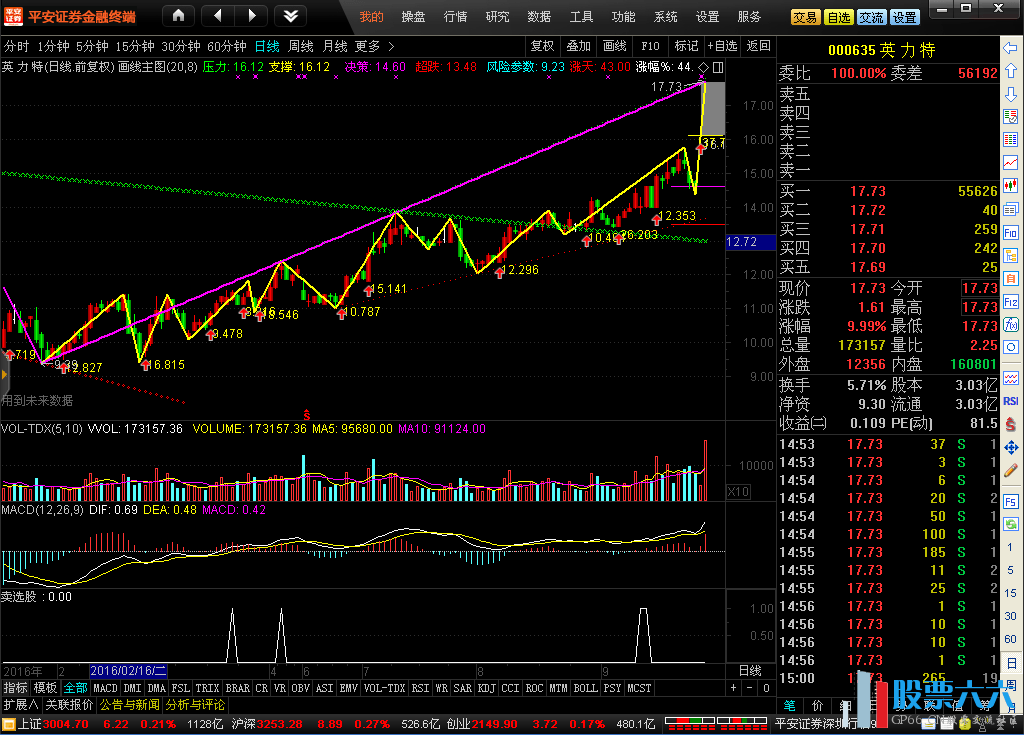Image resolution: width=1024 pixels, height=735 pixels.
Task: Click the blue four-way move arrows icon
Action: [1010, 448]
